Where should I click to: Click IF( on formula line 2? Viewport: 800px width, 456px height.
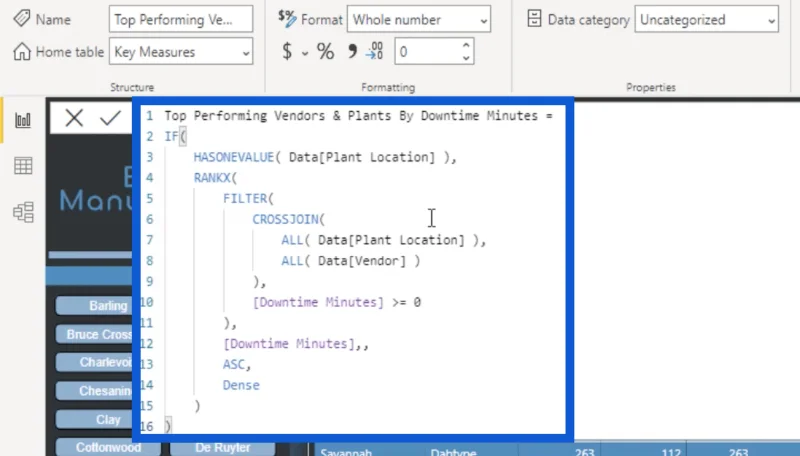[175, 136]
